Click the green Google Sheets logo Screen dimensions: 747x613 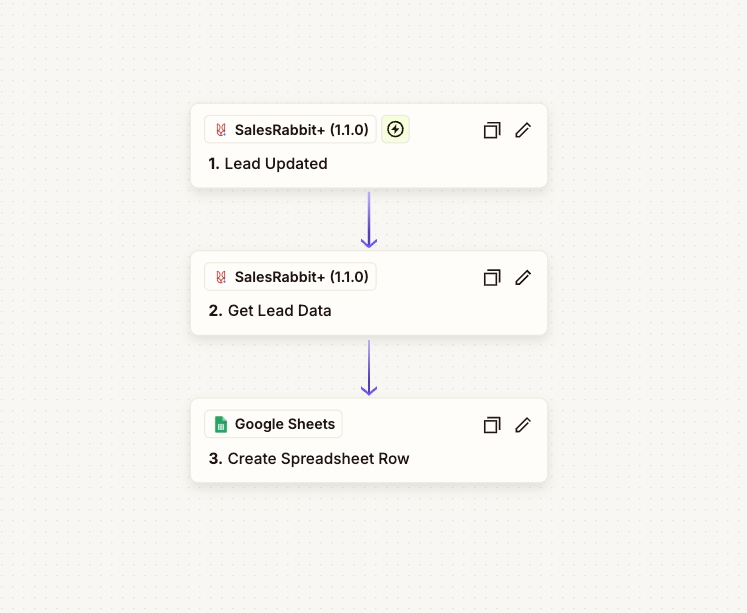click(221, 425)
